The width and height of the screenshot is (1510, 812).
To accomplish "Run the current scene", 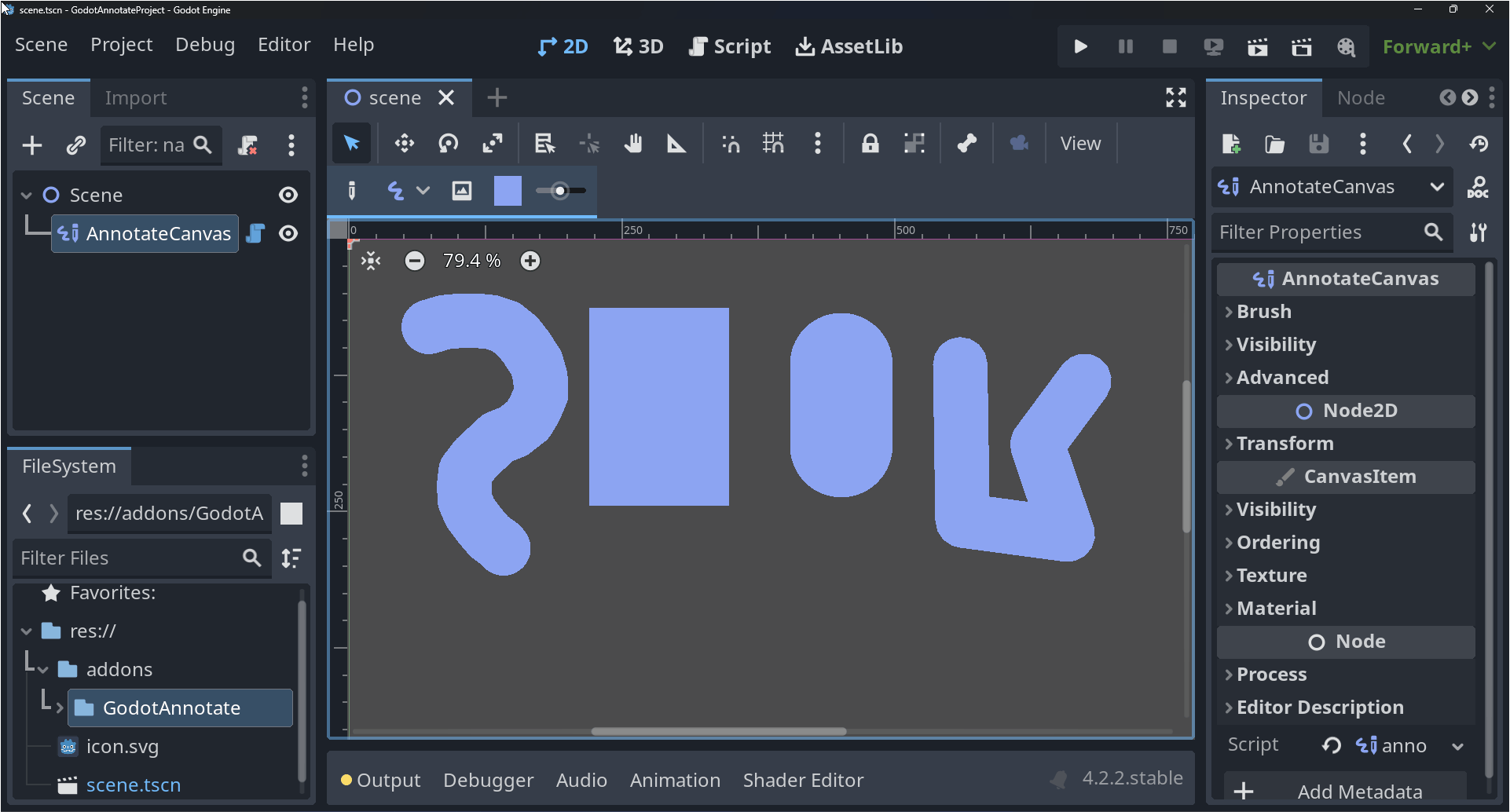I will [x=1258, y=47].
